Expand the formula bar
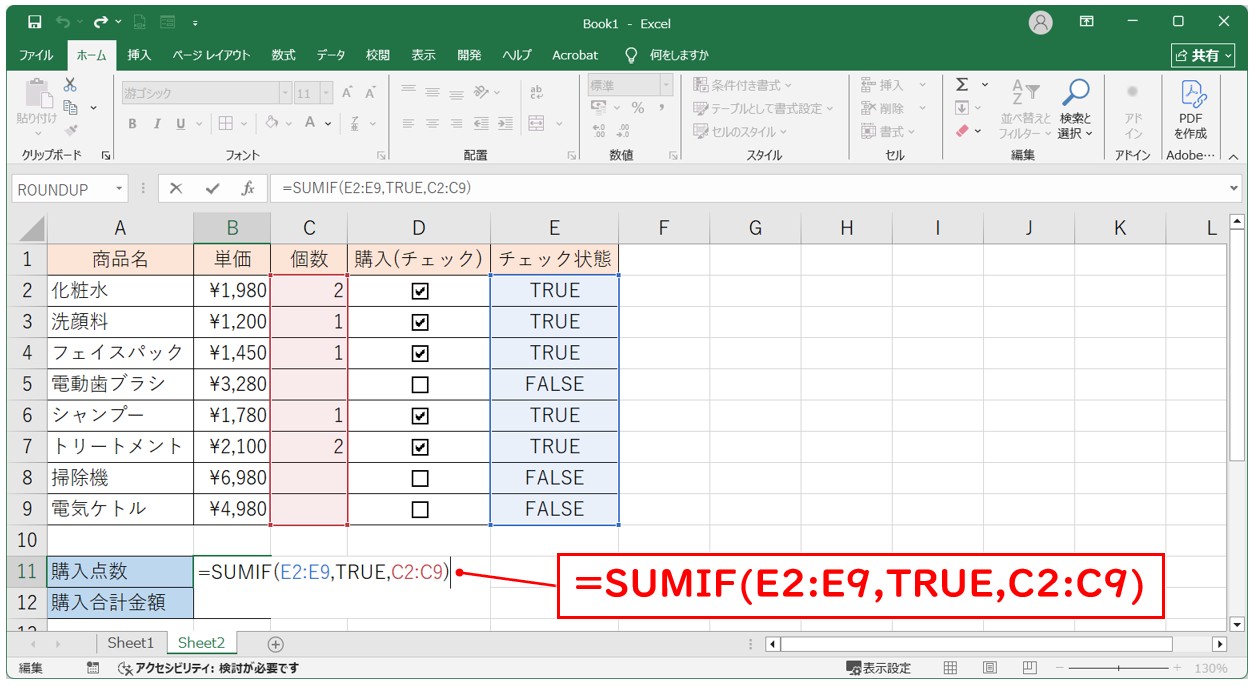The image size is (1255, 686). (x=1234, y=188)
